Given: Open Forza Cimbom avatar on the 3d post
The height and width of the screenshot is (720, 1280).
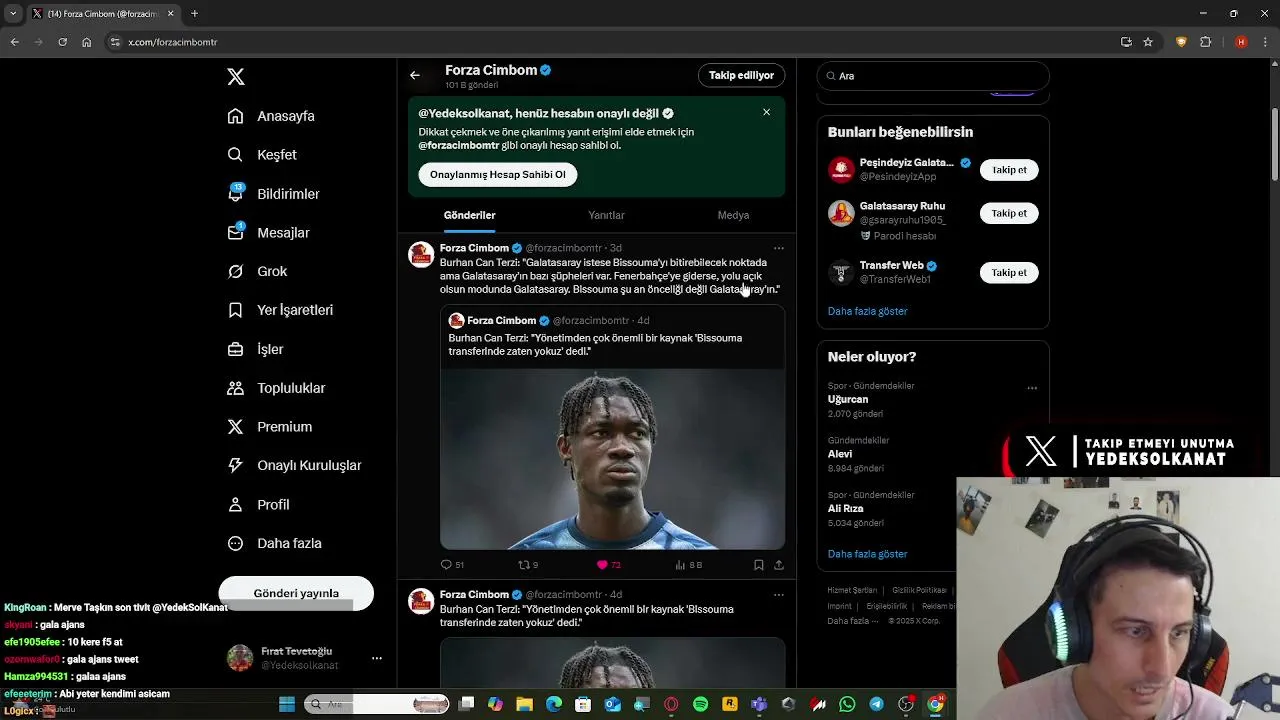Looking at the screenshot, I should coord(421,254).
